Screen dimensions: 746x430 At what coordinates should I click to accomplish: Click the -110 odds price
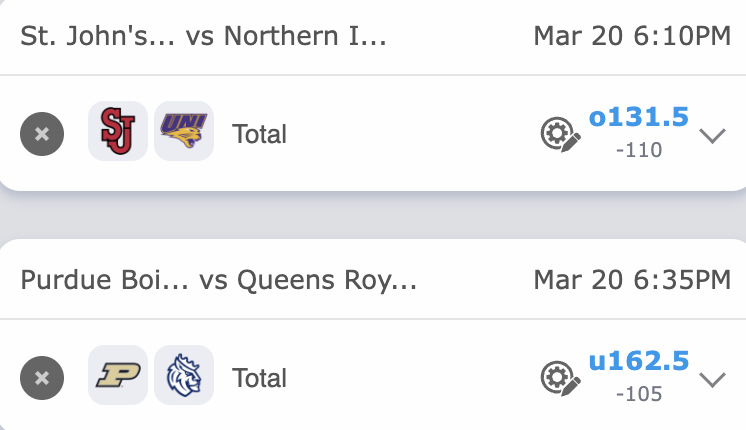pyautogui.click(x=639, y=150)
